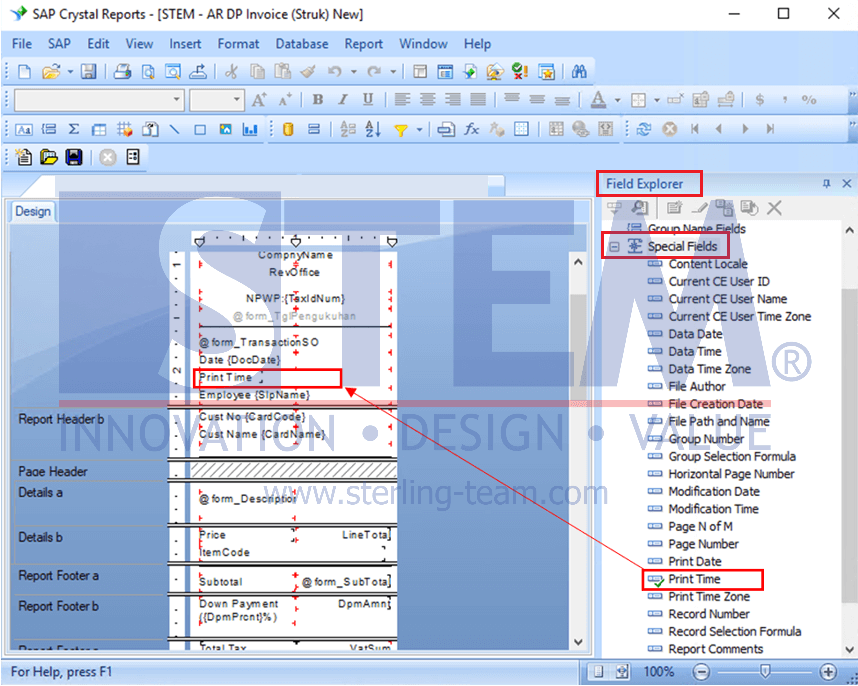Open the font name dropdown
Screen dimensions: 858x686
tap(178, 100)
